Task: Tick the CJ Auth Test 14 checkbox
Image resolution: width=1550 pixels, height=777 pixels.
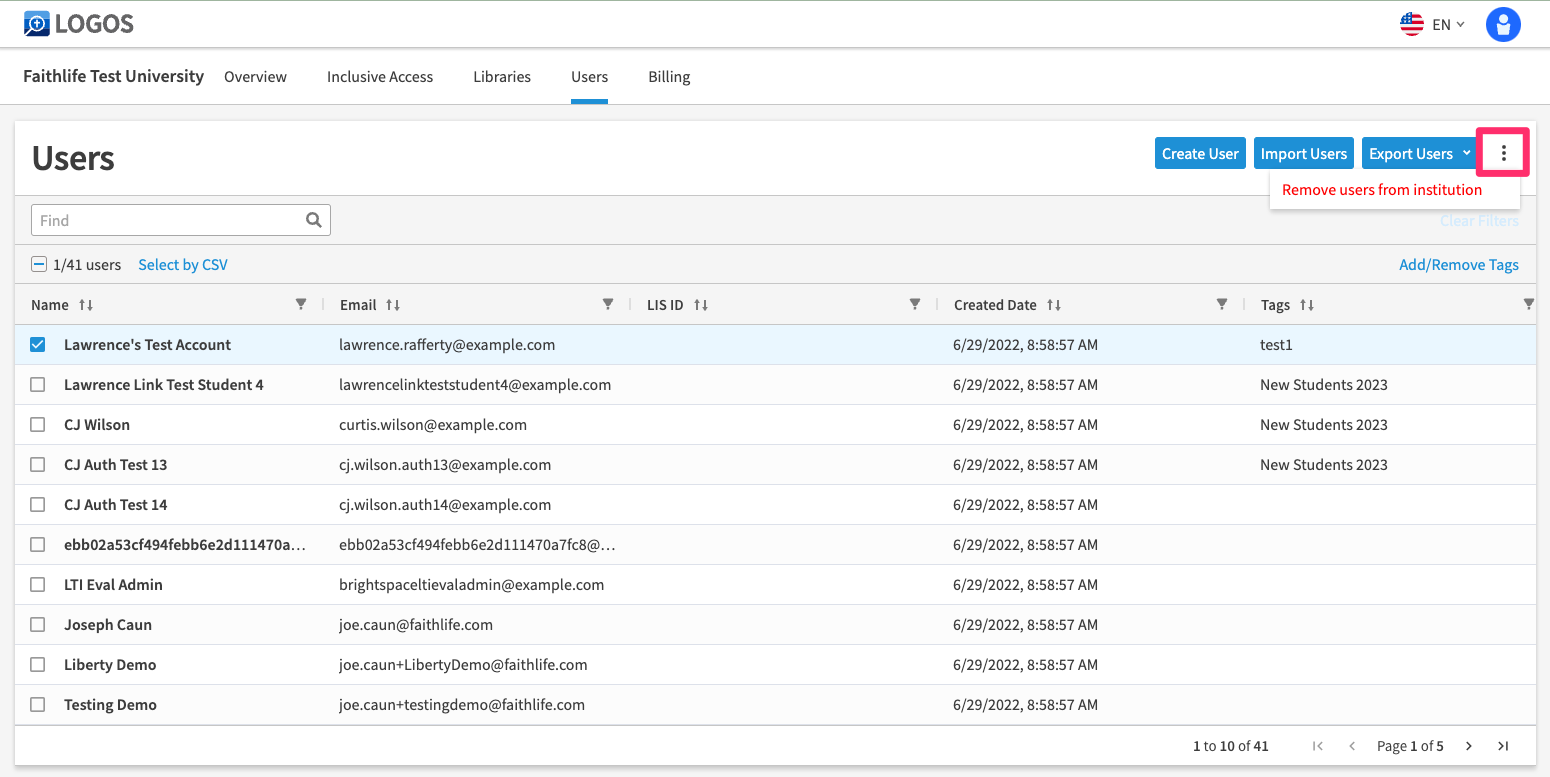Action: pos(38,505)
